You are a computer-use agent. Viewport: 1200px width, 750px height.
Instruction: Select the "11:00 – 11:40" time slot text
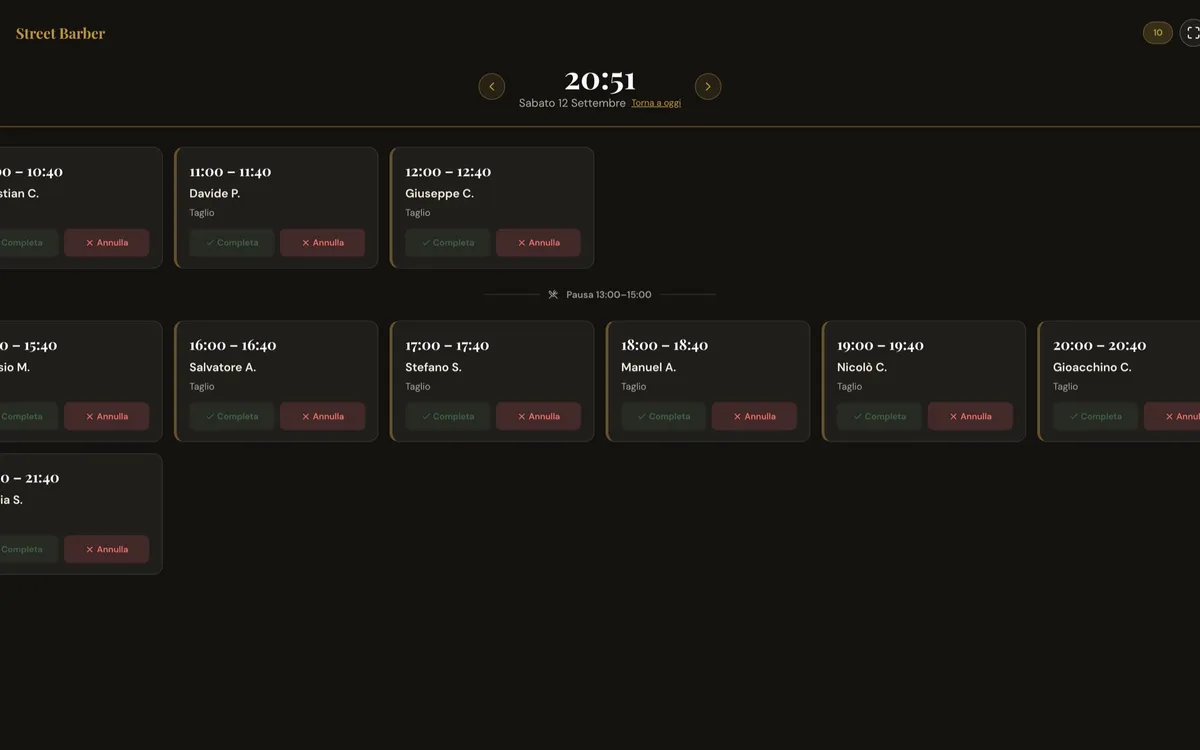point(230,172)
